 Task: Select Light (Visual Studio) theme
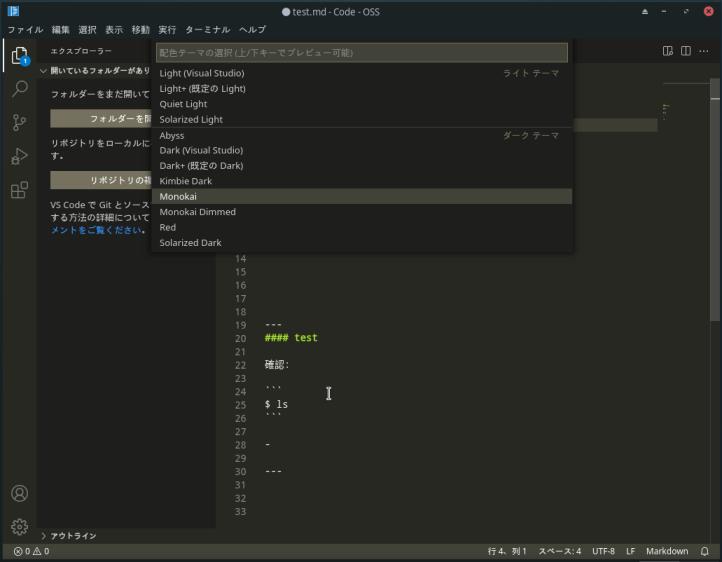click(361, 73)
